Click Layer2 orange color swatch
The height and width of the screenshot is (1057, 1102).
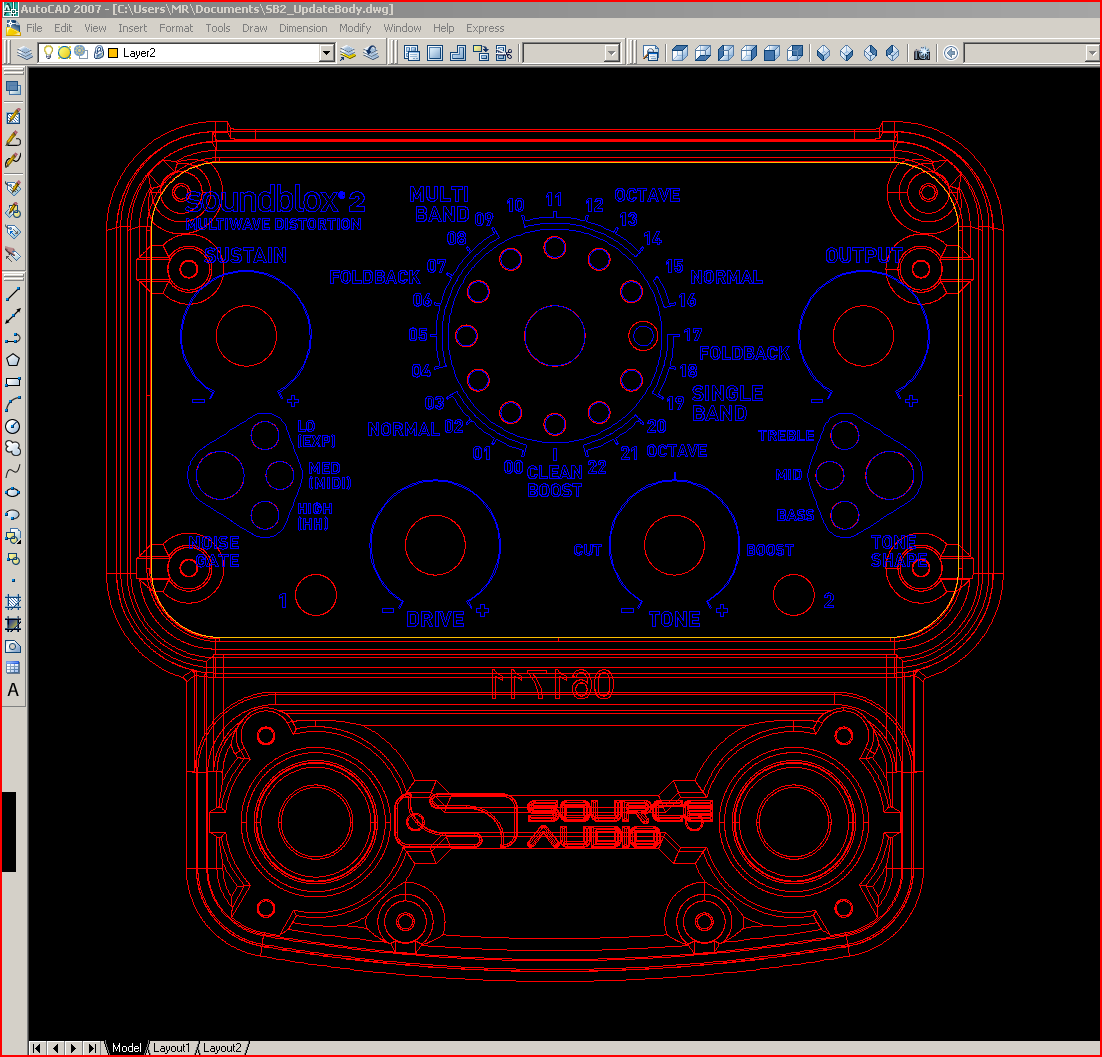point(113,53)
